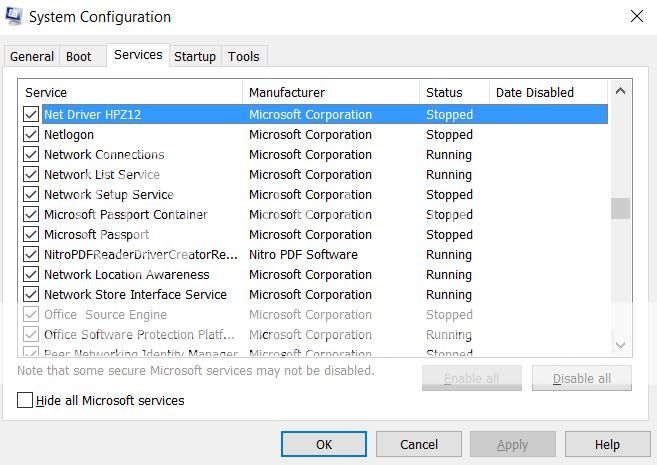This screenshot has height=465, width=657.
Task: Click Stopped status of Microsoft Passport Container row
Action: click(x=449, y=214)
